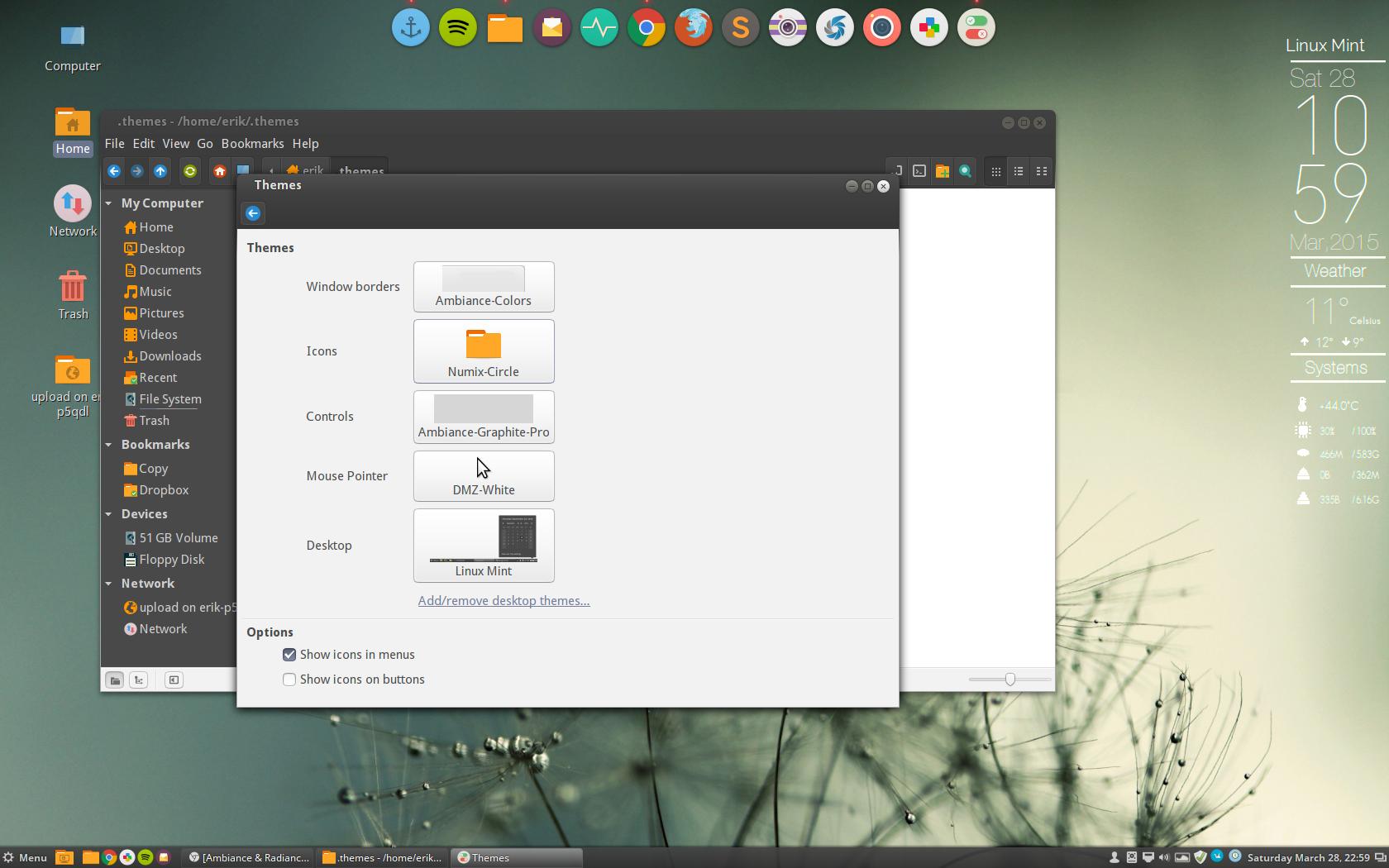Open the Home folder desktop icon

[x=73, y=132]
